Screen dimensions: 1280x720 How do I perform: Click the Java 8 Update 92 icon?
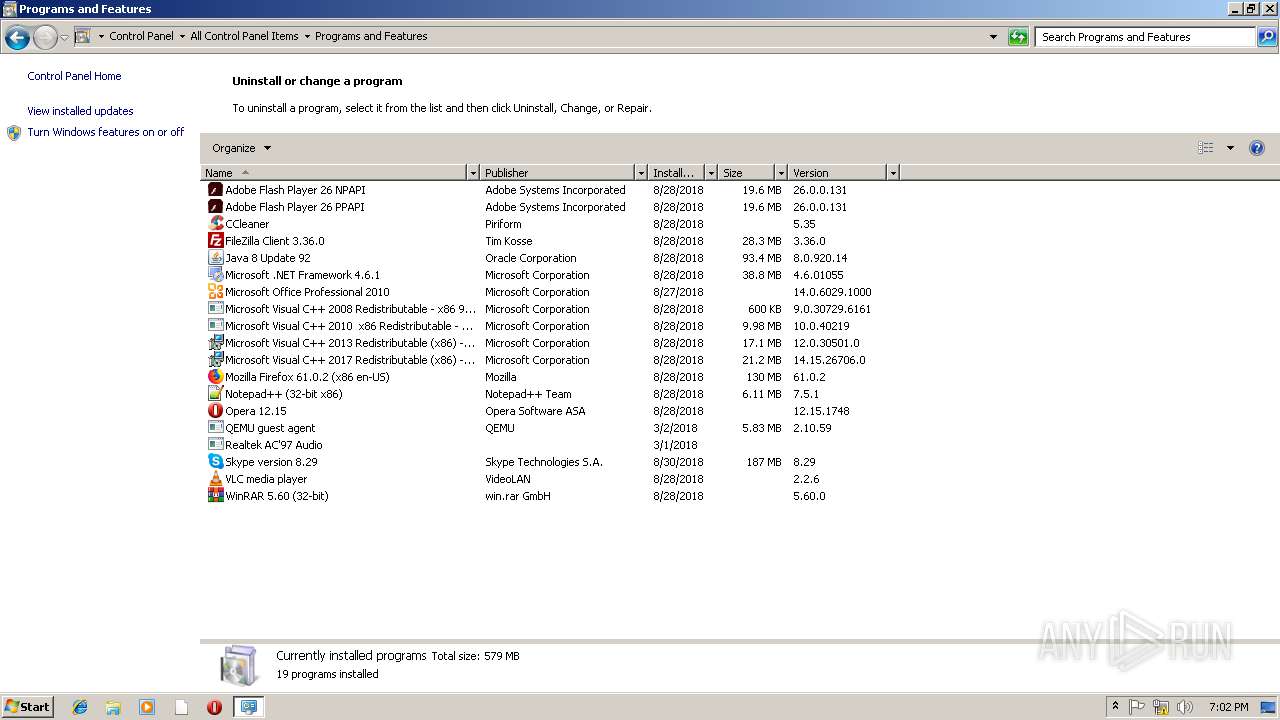[215, 258]
